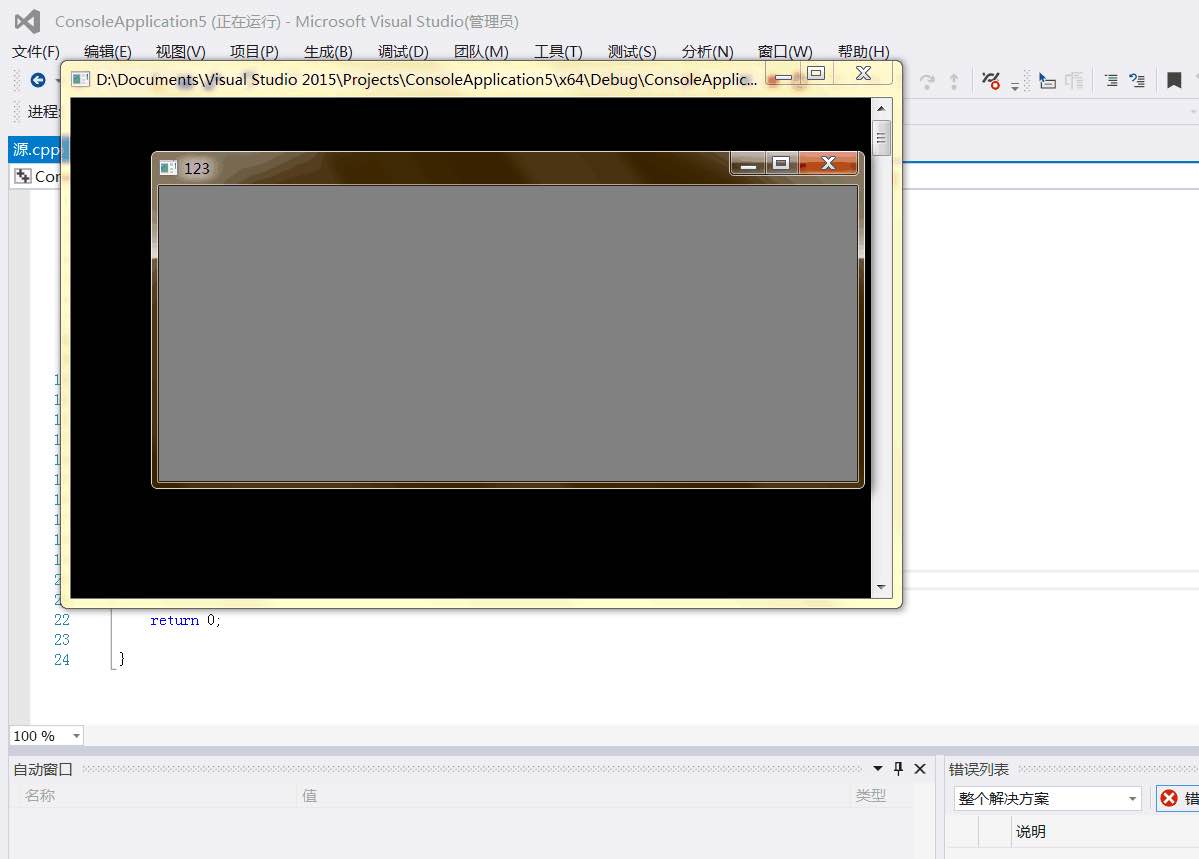Screen dimensions: 1199x859
Task: Click the project scope icon beside Con
Action: coord(23,176)
